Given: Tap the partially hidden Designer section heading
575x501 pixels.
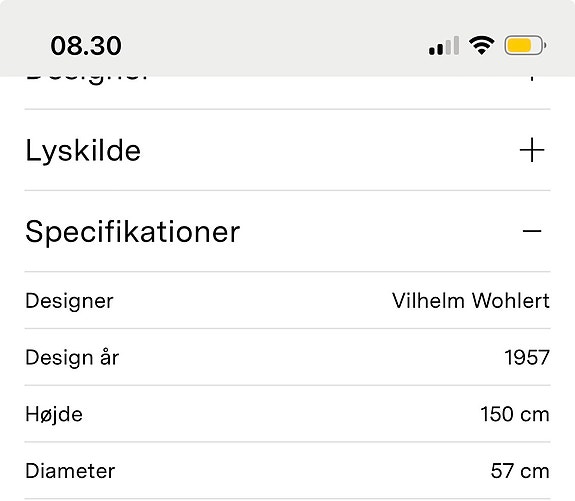Looking at the screenshot, I should 87,80.
